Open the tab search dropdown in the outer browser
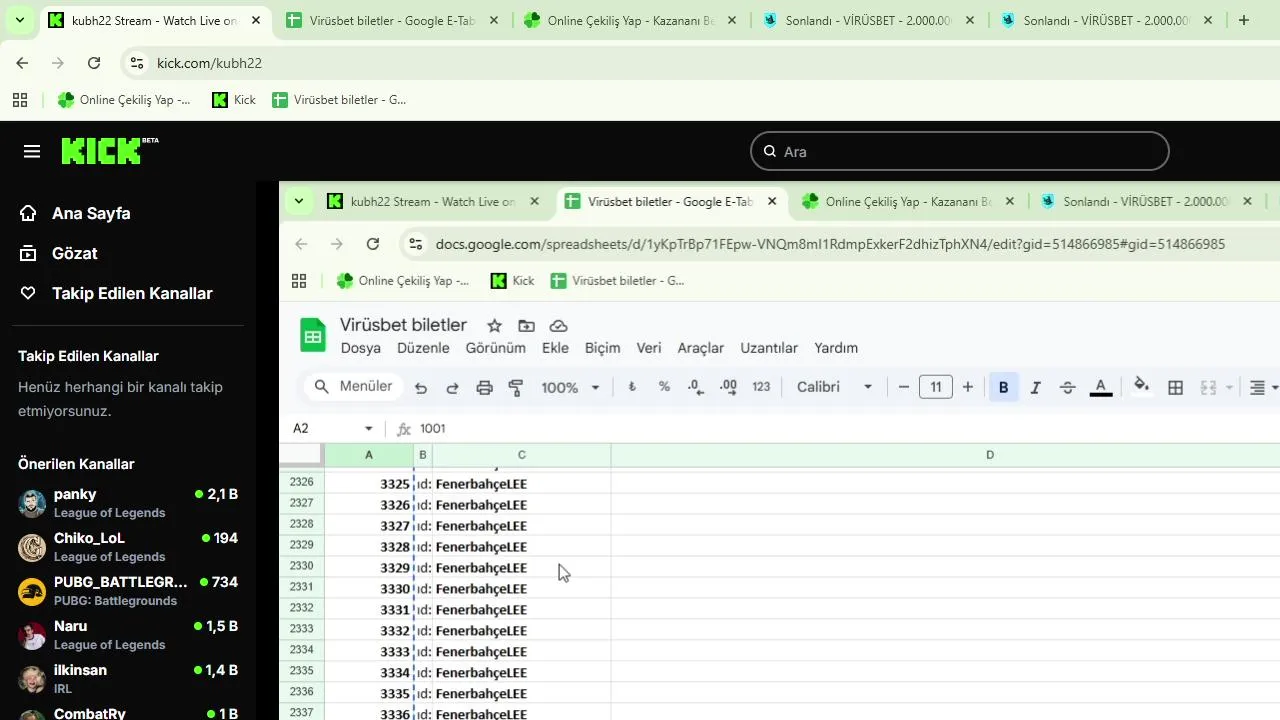 pyautogui.click(x=19, y=20)
